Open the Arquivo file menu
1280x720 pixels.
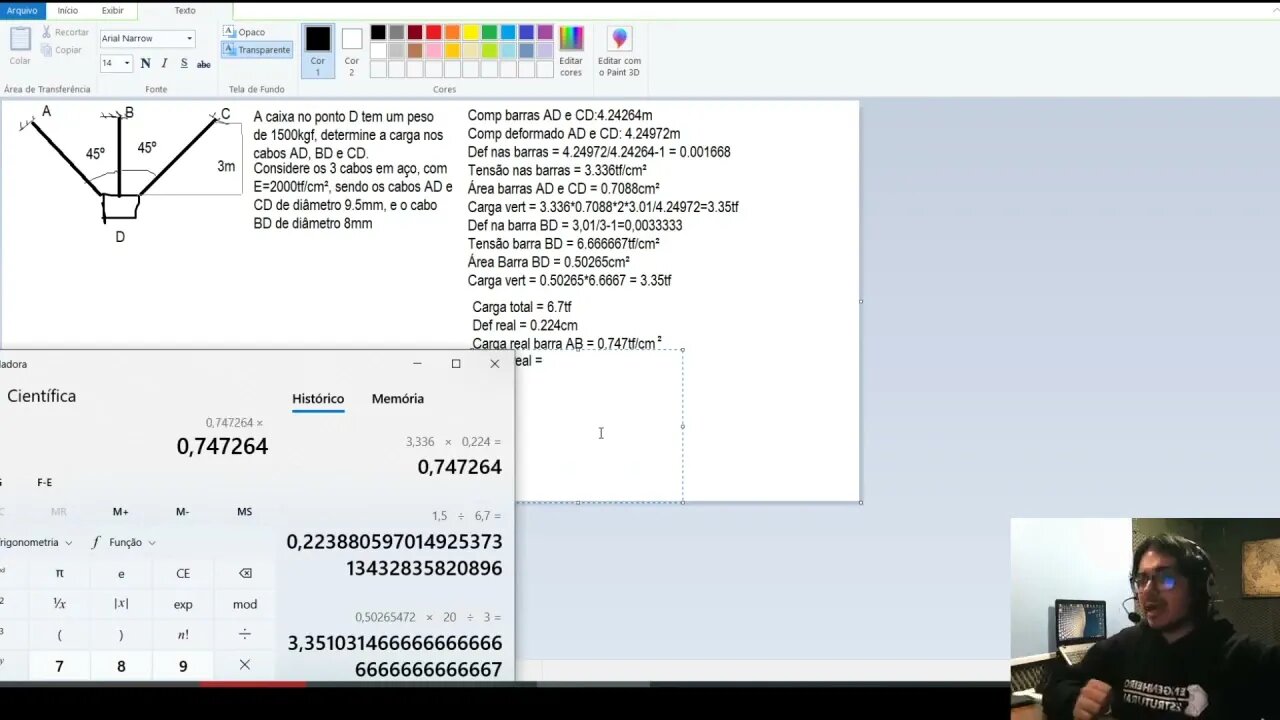pyautogui.click(x=22, y=10)
